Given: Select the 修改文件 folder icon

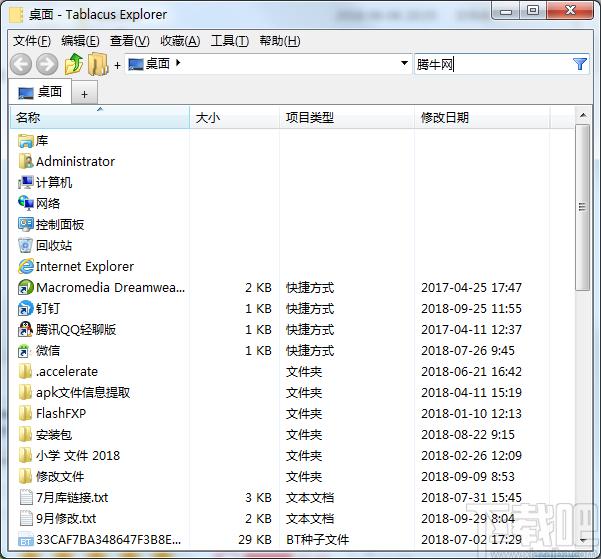Looking at the screenshot, I should coord(25,476).
